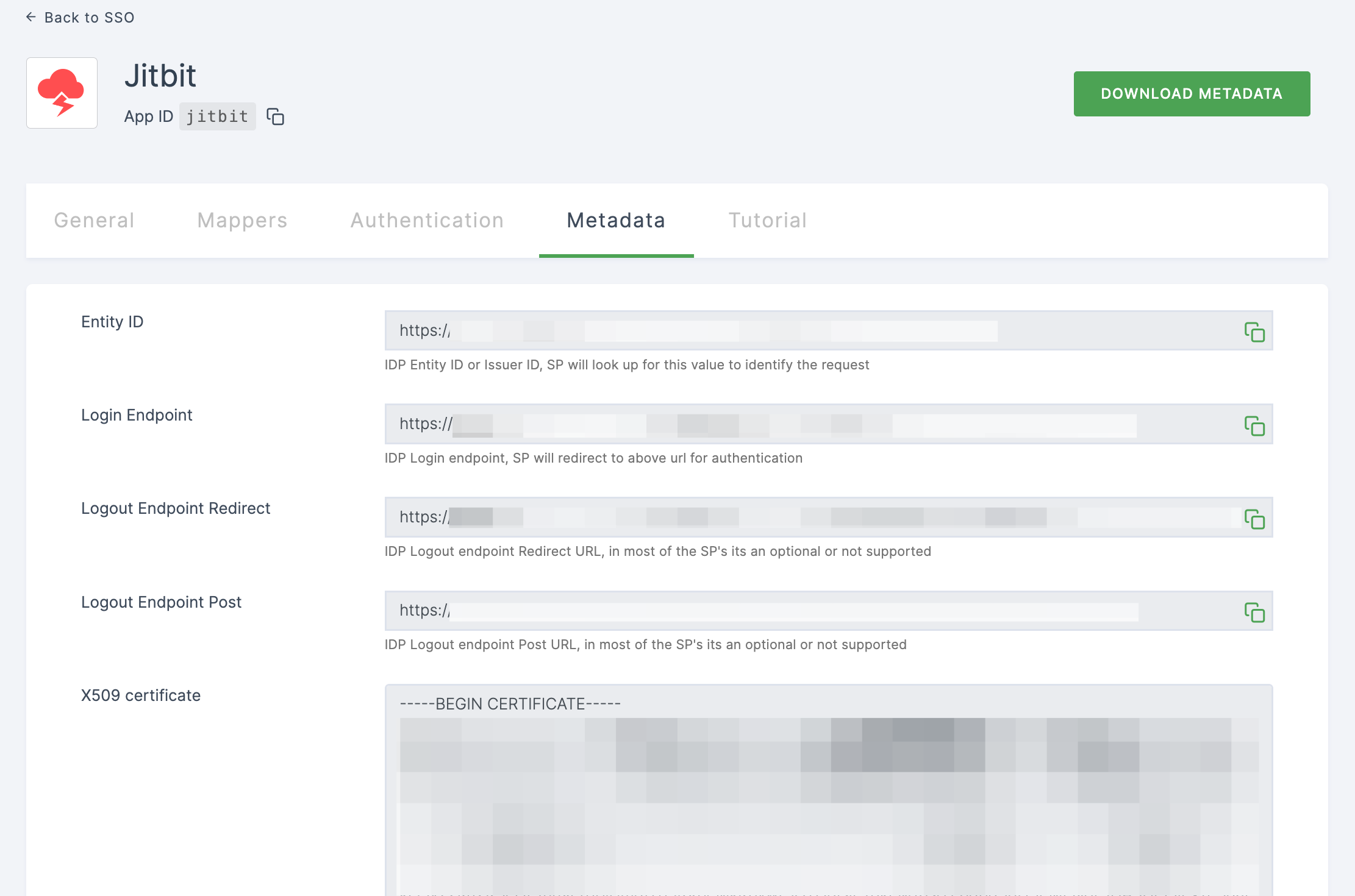Copy the App ID jitbit value
Image resolution: width=1355 pixels, height=896 pixels.
276,116
